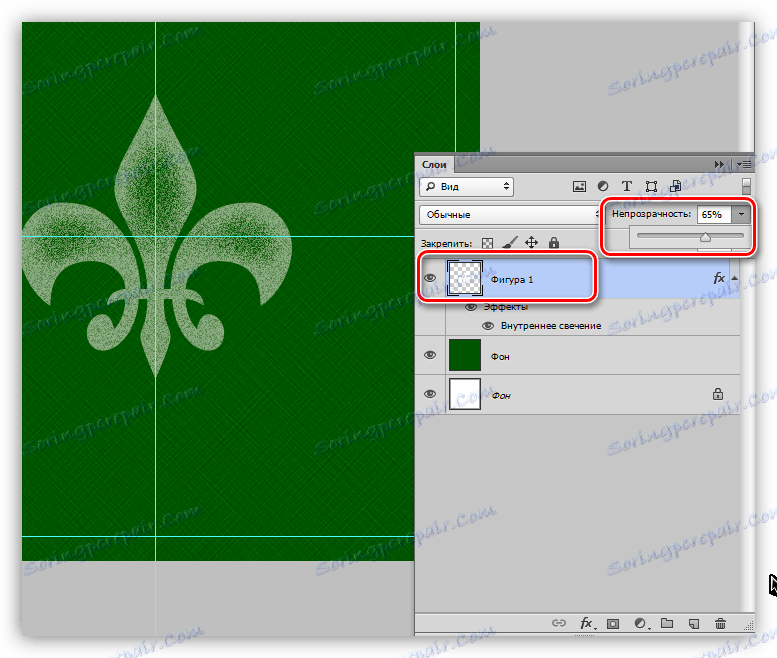Add a layer style with bottom fx button

click(587, 623)
